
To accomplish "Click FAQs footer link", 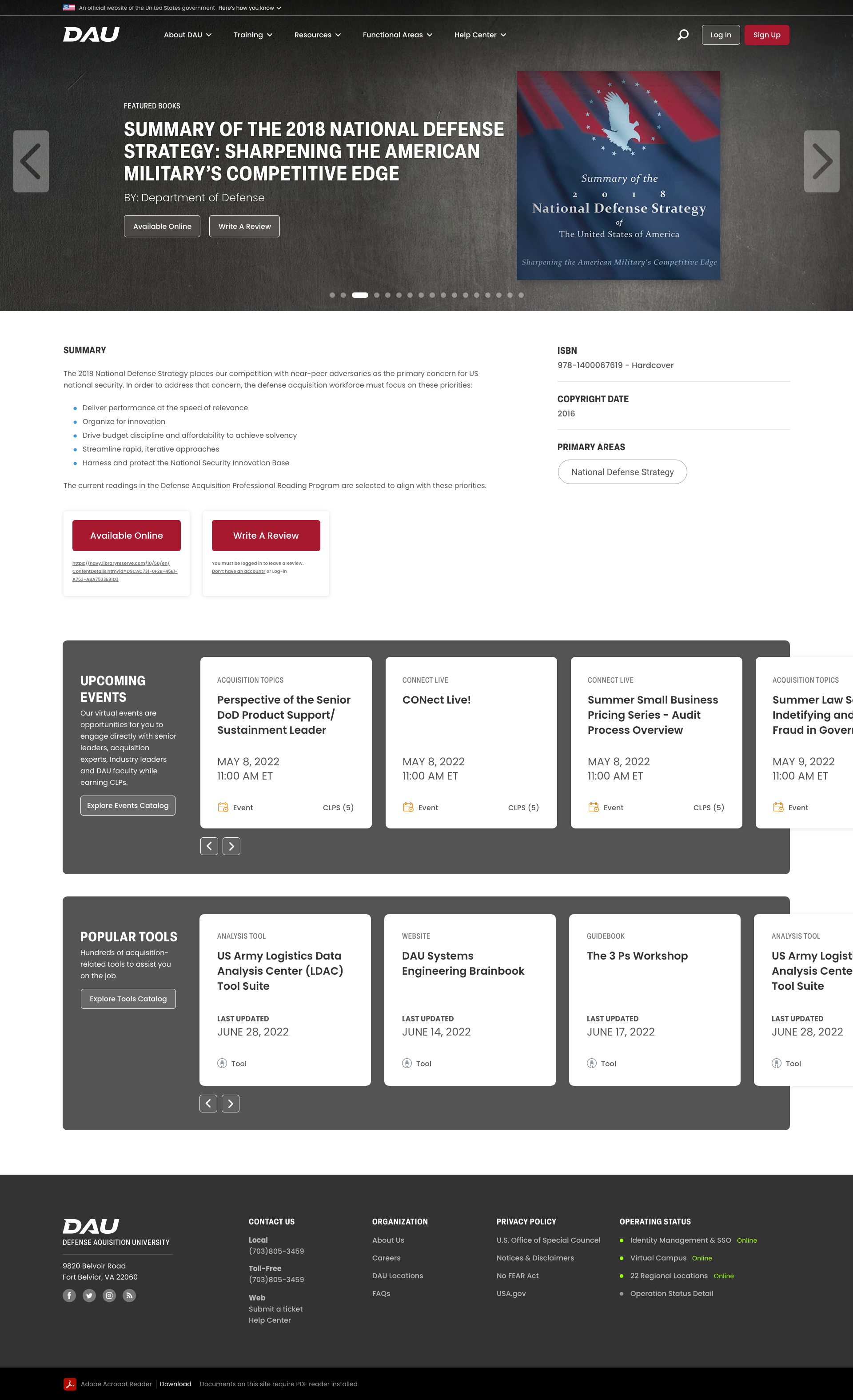I will coord(381,1293).
